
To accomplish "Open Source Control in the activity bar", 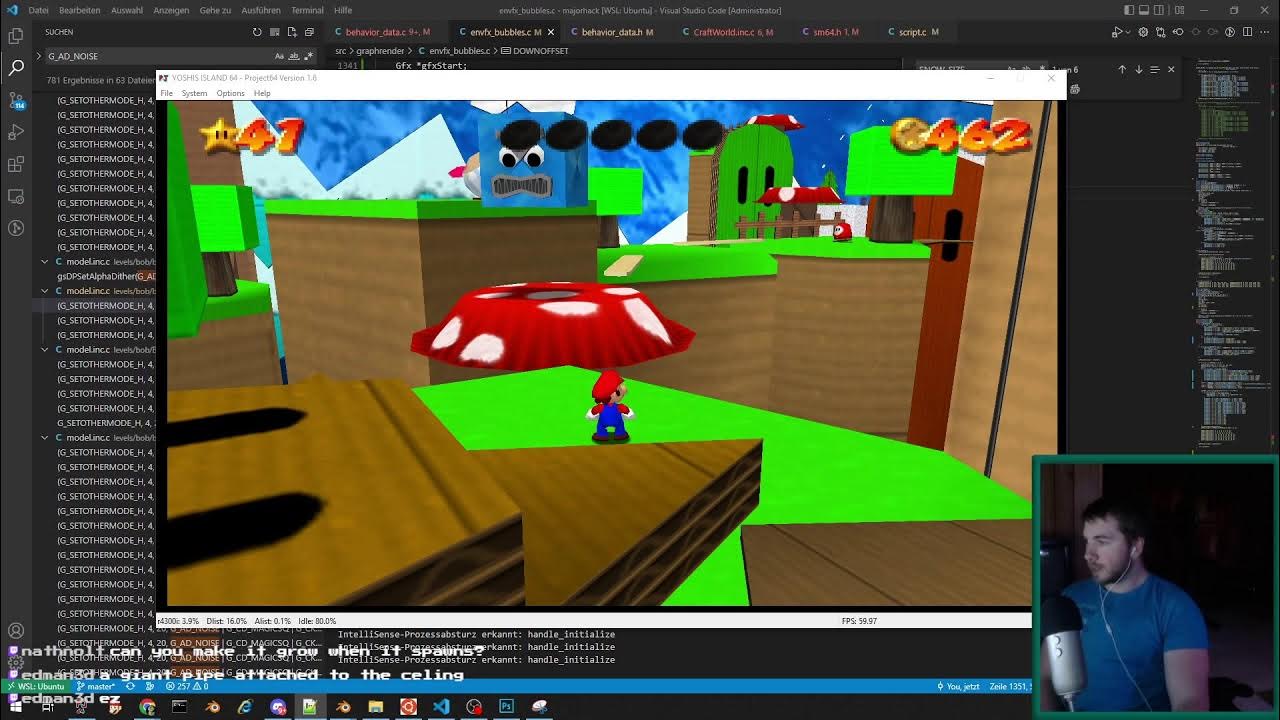I will 16,100.
